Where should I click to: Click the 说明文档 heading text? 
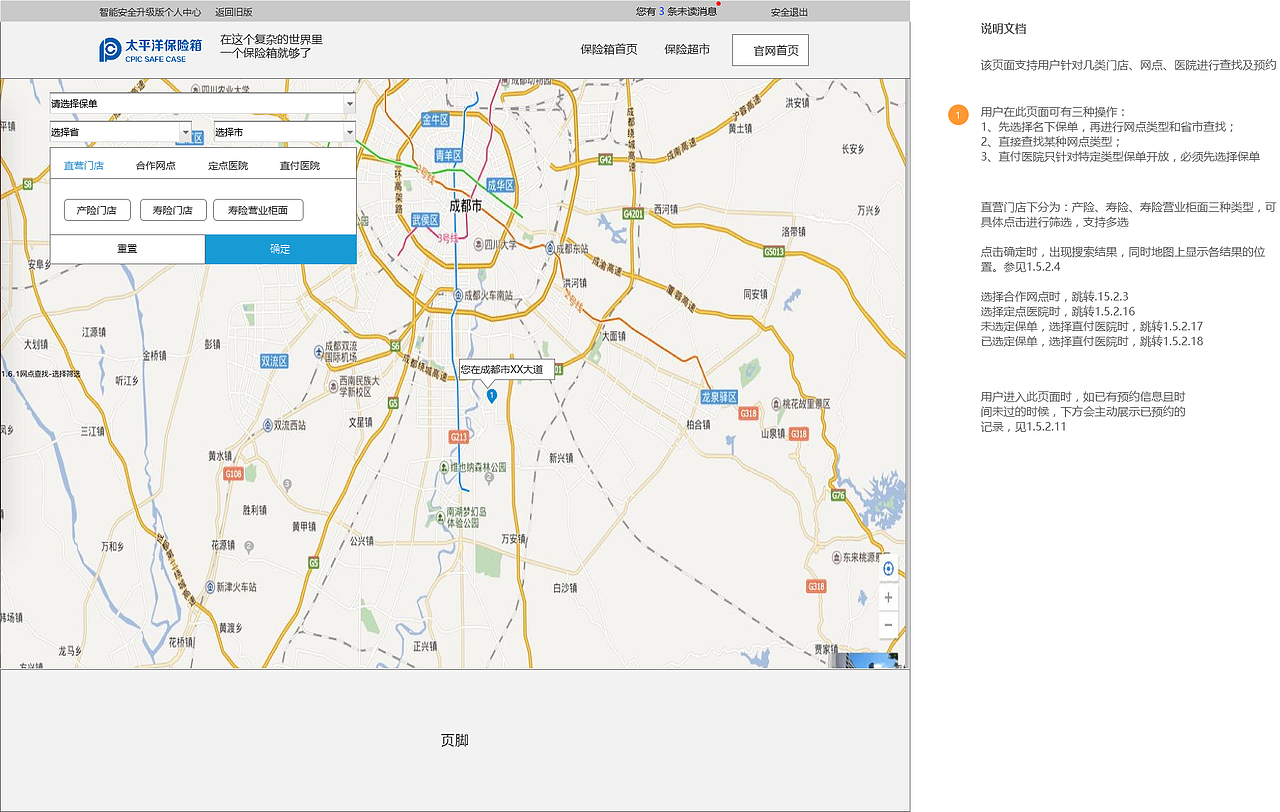click(x=1003, y=29)
